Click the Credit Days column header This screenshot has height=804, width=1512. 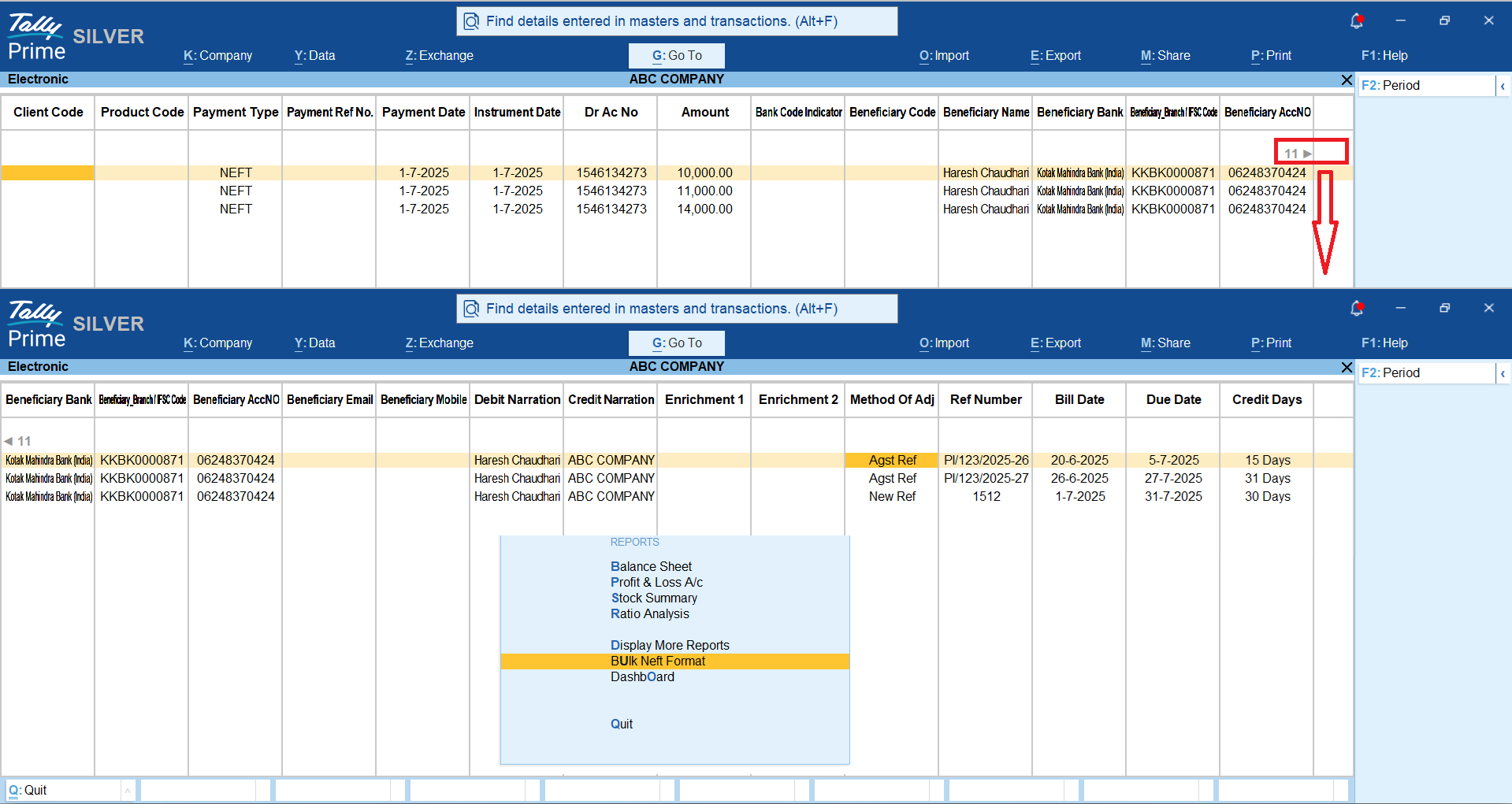click(1267, 400)
